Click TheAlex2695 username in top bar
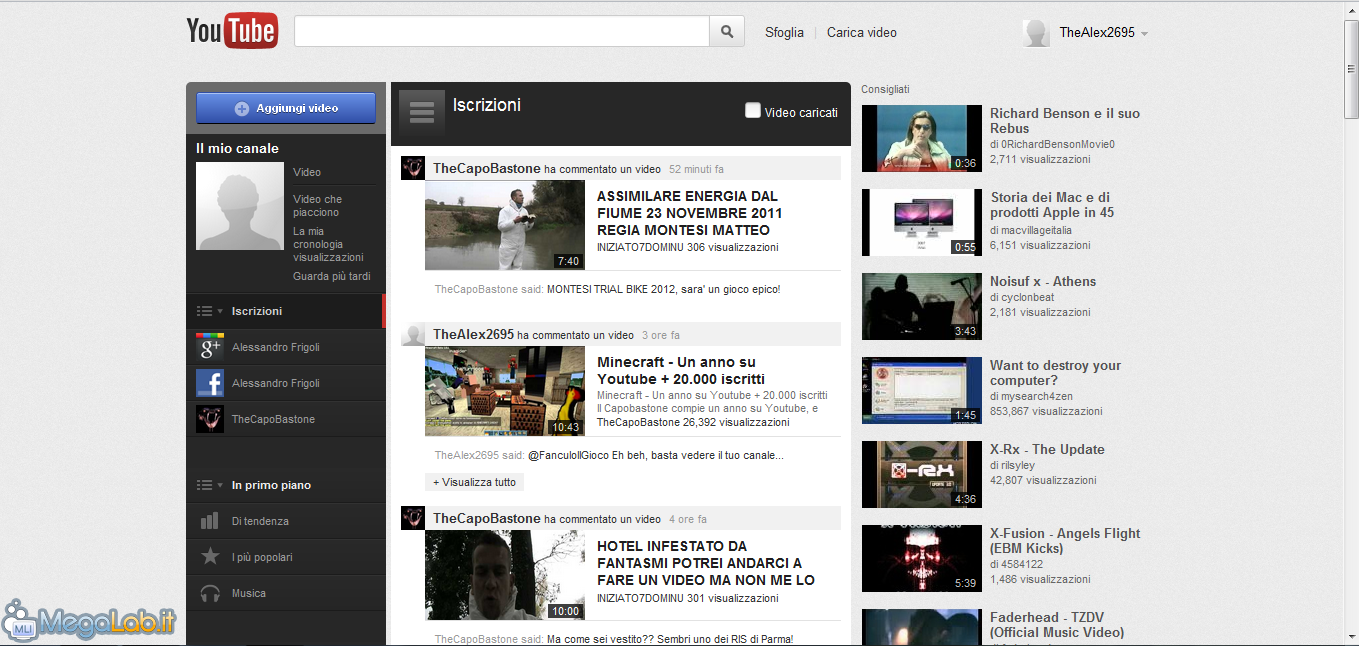 point(1097,32)
